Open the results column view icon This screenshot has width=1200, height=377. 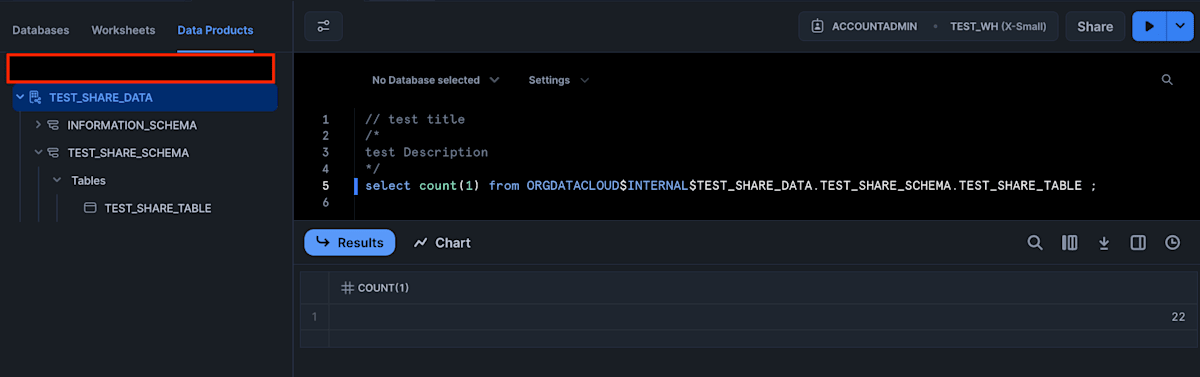pos(1070,243)
